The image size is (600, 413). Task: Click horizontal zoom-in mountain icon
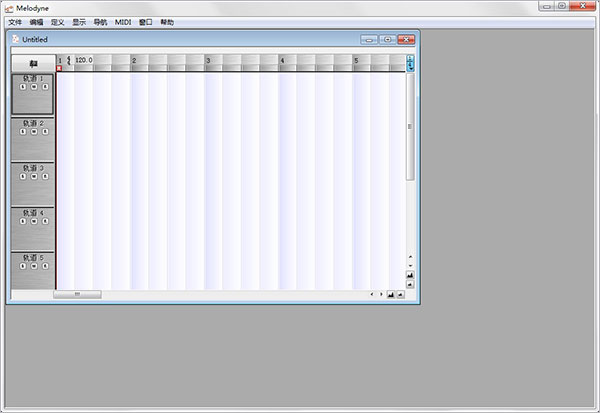[x=391, y=294]
